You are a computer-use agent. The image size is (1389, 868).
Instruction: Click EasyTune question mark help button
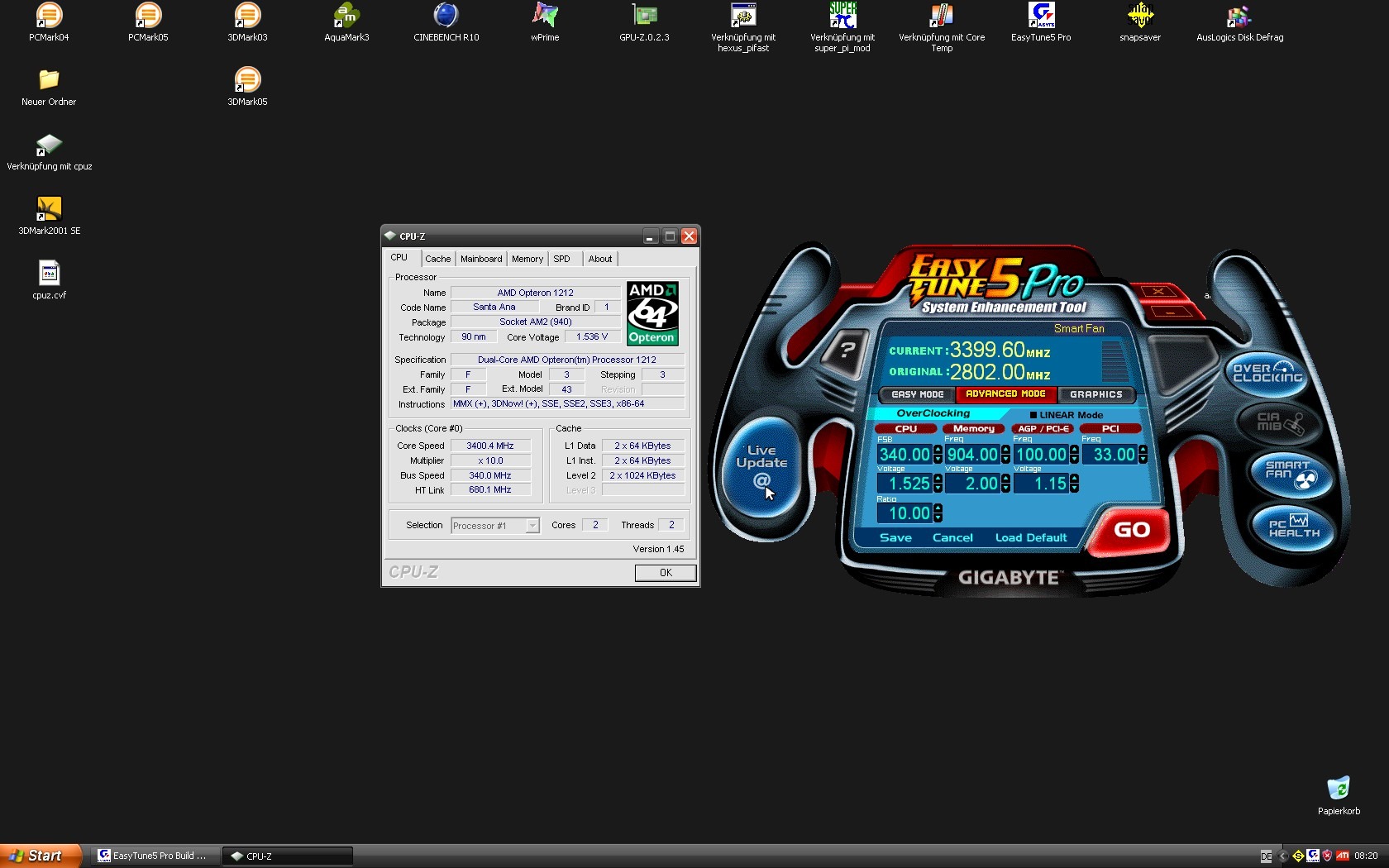847,350
